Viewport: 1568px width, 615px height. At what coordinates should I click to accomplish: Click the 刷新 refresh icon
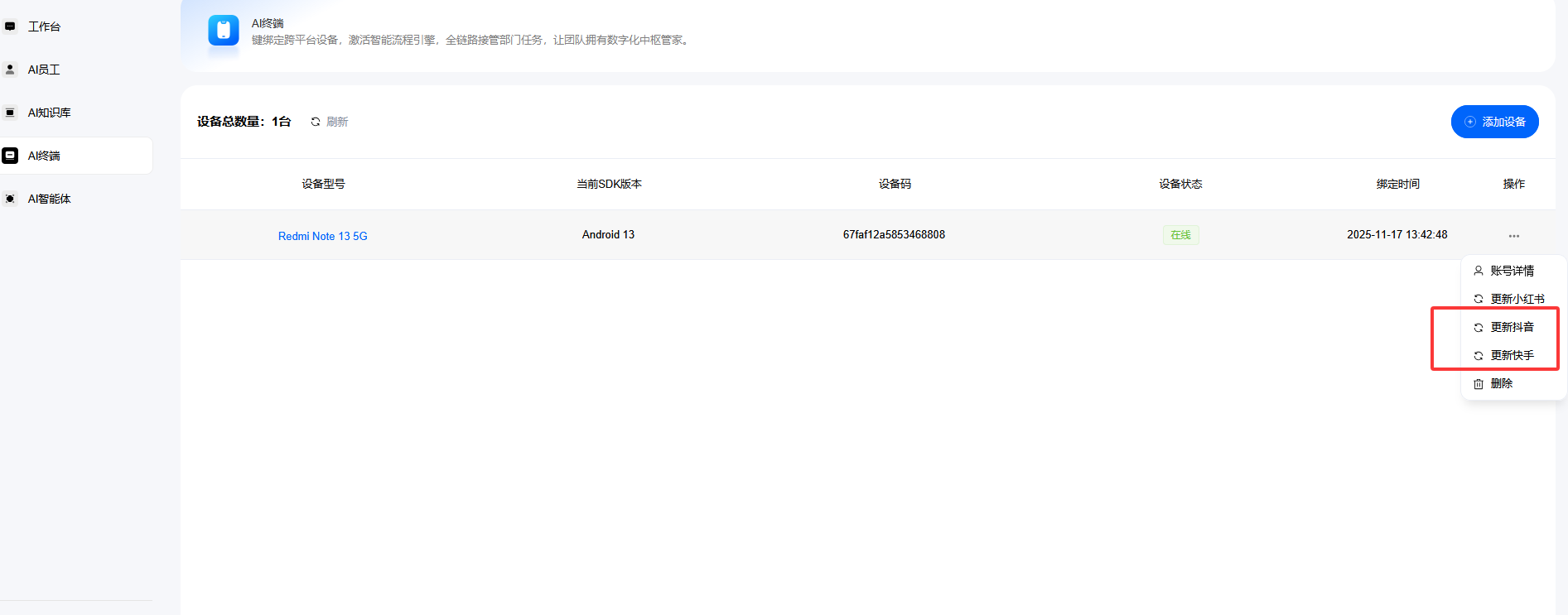(316, 122)
